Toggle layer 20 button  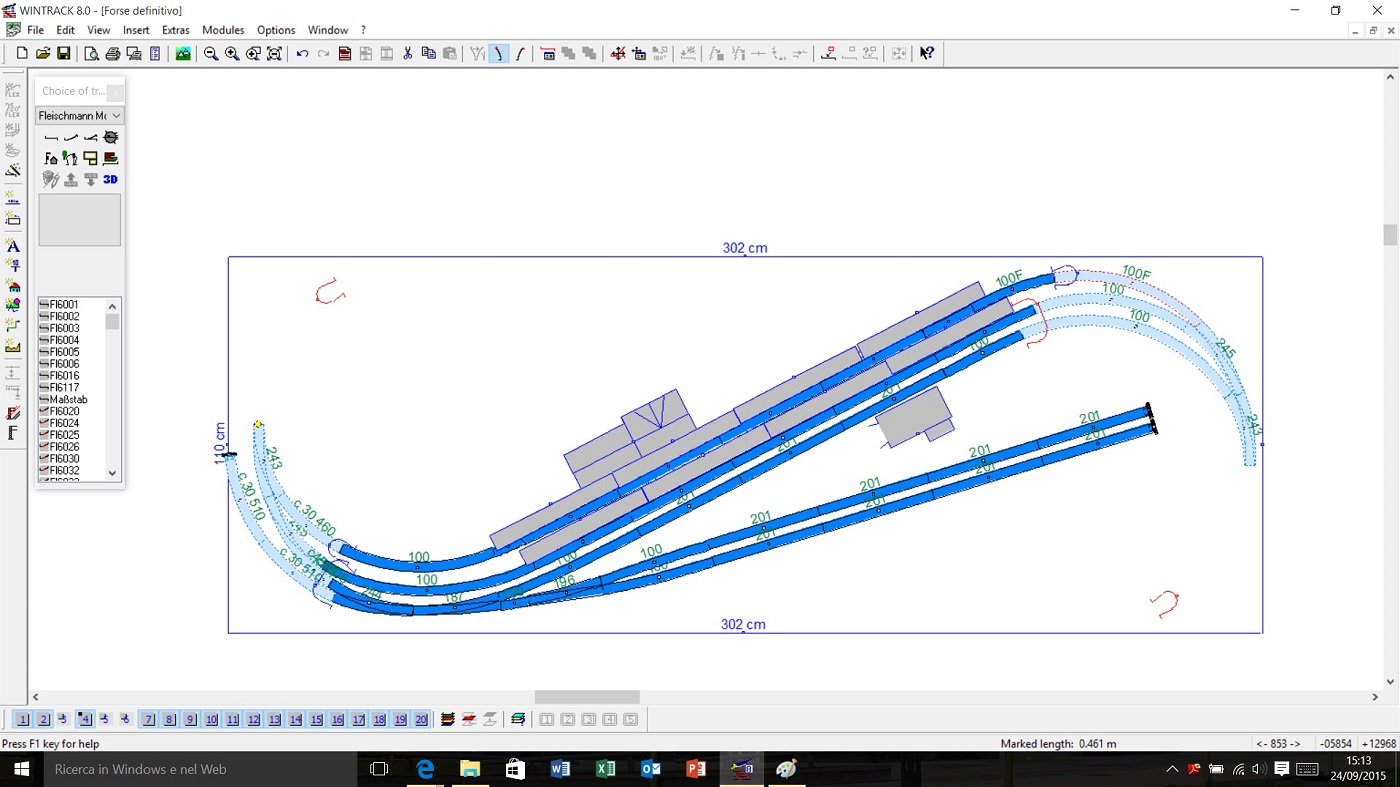coord(421,720)
